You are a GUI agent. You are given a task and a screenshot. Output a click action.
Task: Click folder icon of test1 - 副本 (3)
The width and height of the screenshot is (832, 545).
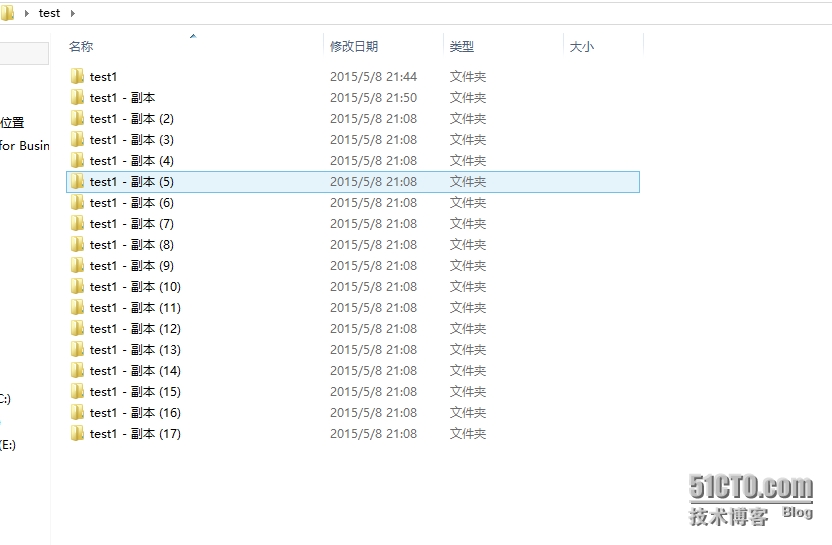(77, 140)
